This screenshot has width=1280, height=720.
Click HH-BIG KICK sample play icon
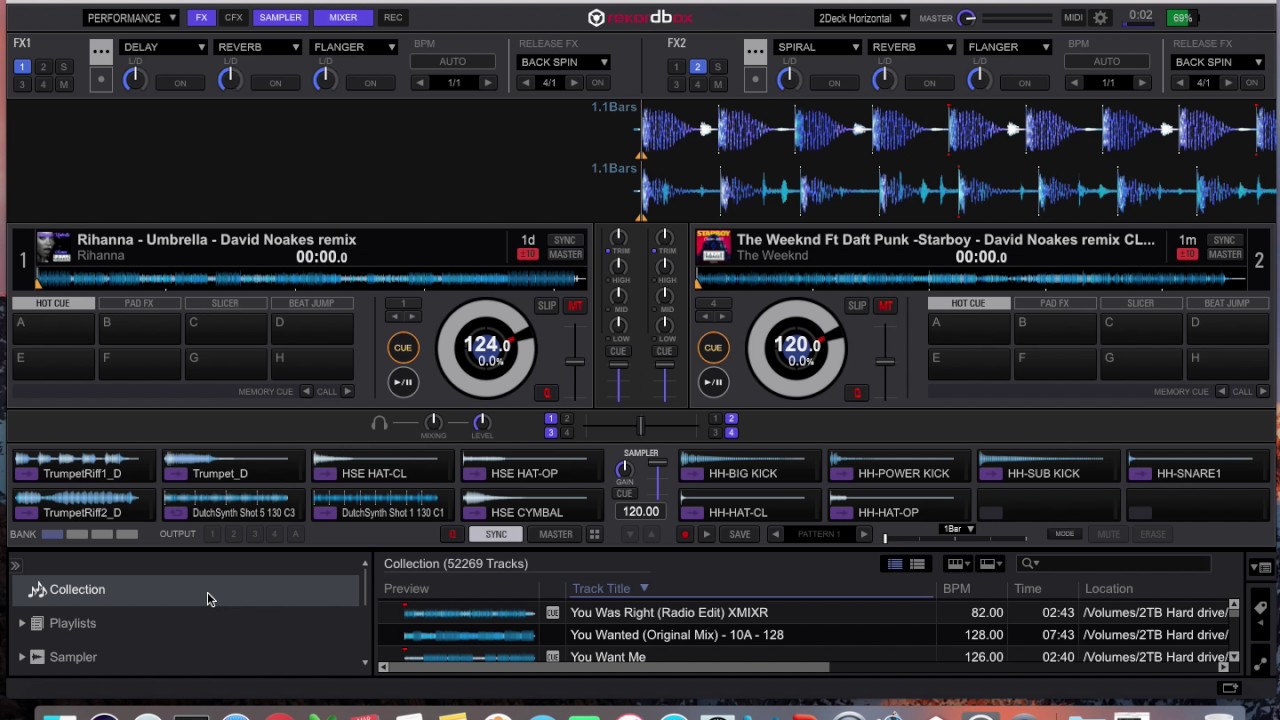pos(692,473)
